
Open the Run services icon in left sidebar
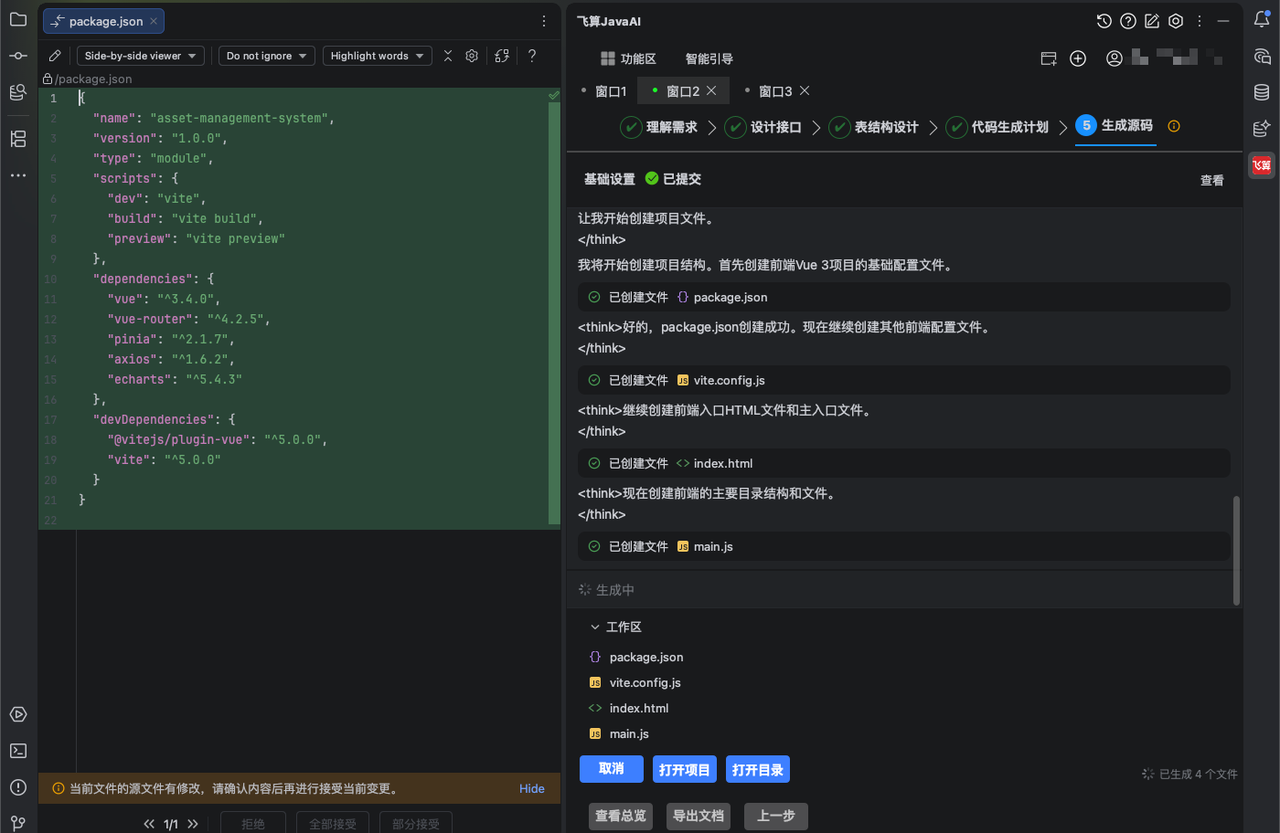coord(18,714)
